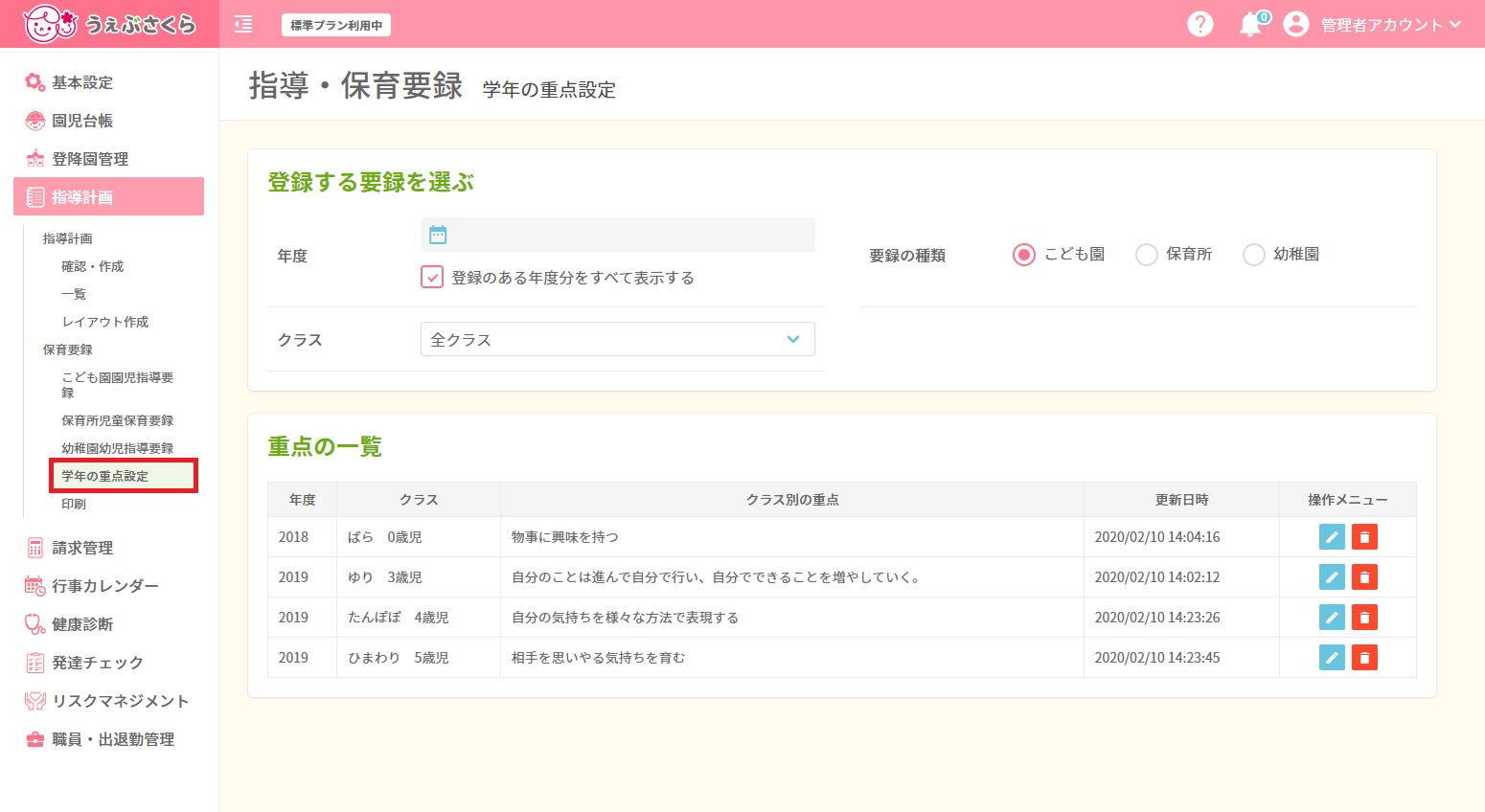The height and width of the screenshot is (812, 1485).
Task: Click the 登降園管理 building icon
Action: click(x=34, y=159)
